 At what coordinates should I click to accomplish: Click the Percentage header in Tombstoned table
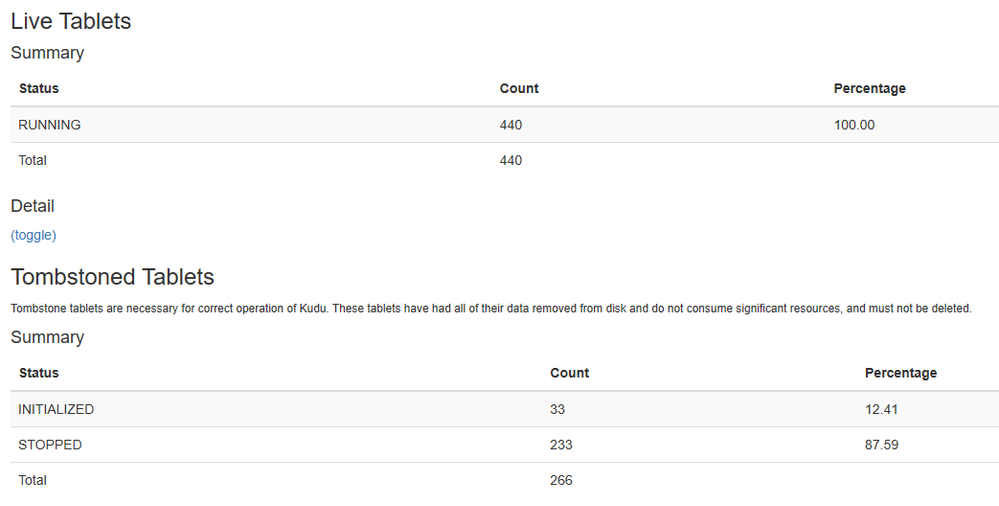[900, 373]
